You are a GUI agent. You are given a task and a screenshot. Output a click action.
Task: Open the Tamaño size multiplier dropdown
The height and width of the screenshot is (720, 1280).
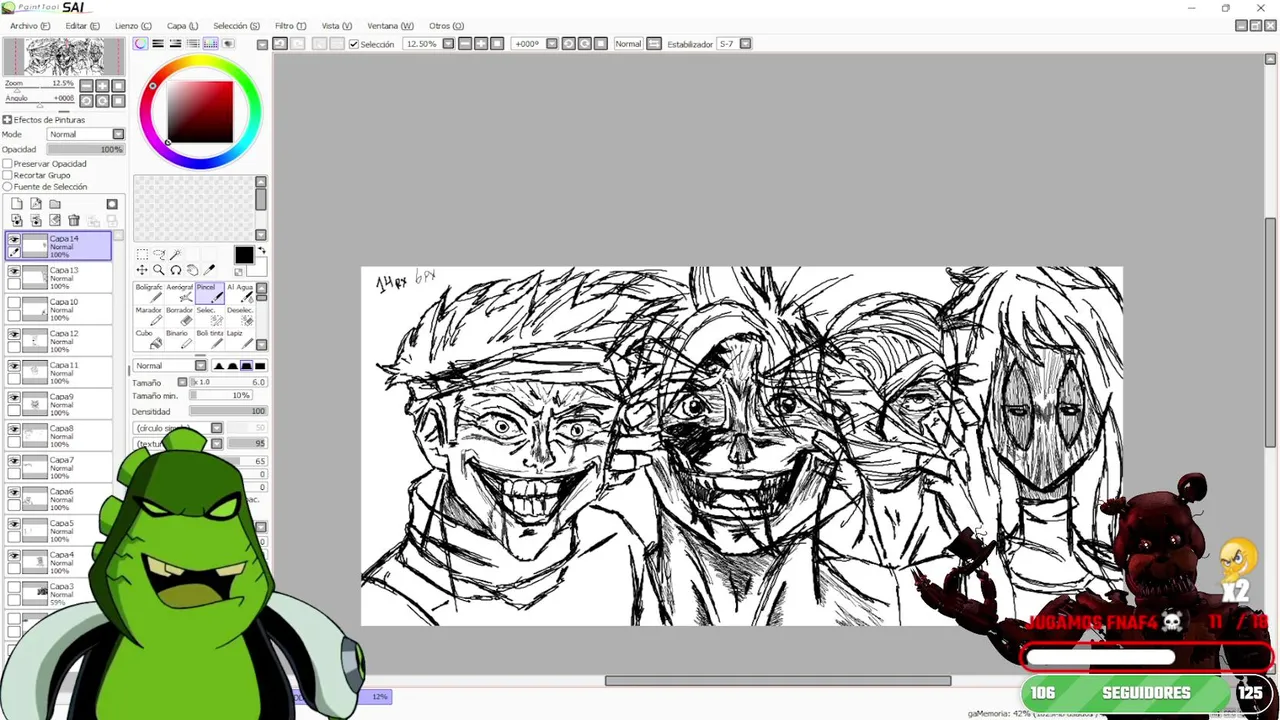[182, 382]
